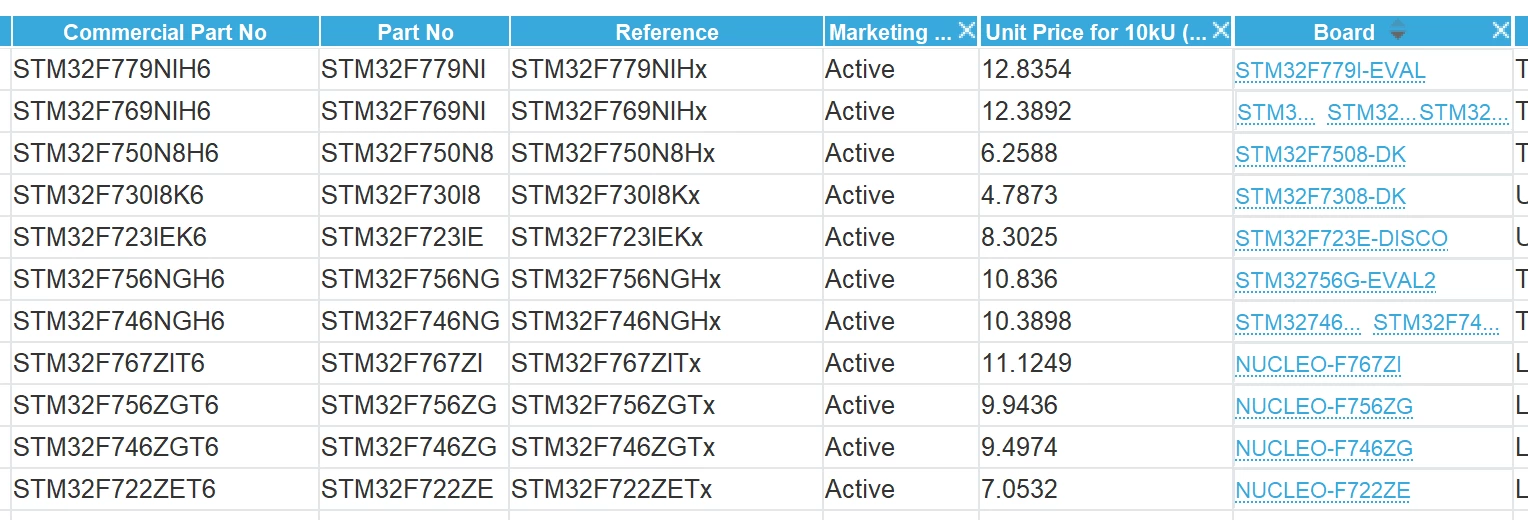The image size is (1528, 520).
Task: Select the unit price 10.836
Action: click(1019, 280)
